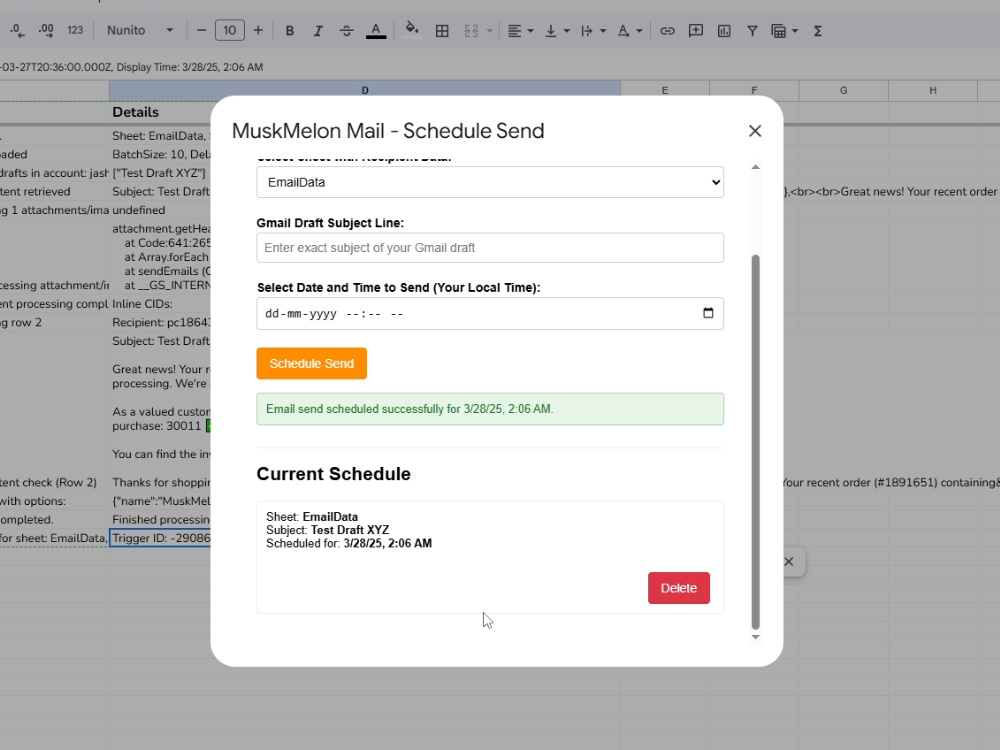1000x750 pixels.
Task: Select the column H header
Action: (933, 91)
